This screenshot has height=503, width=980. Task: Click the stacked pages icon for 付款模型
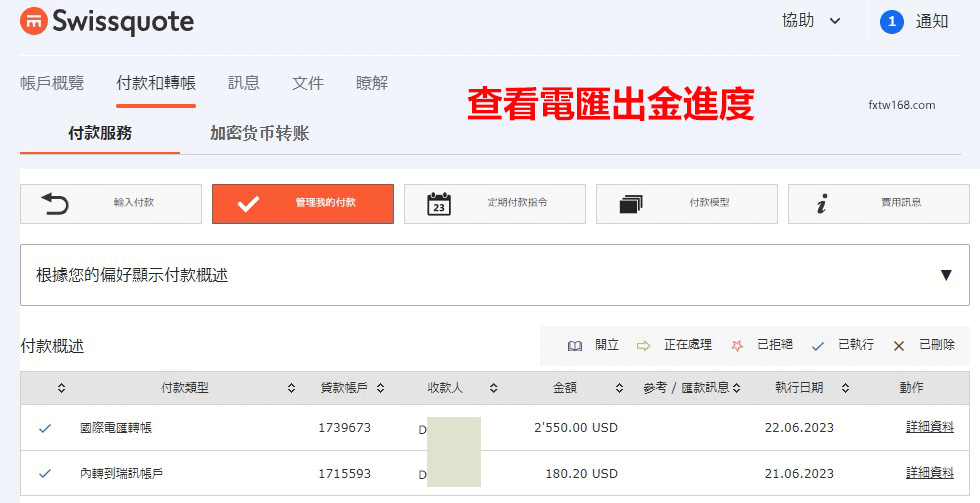pyautogui.click(x=631, y=203)
